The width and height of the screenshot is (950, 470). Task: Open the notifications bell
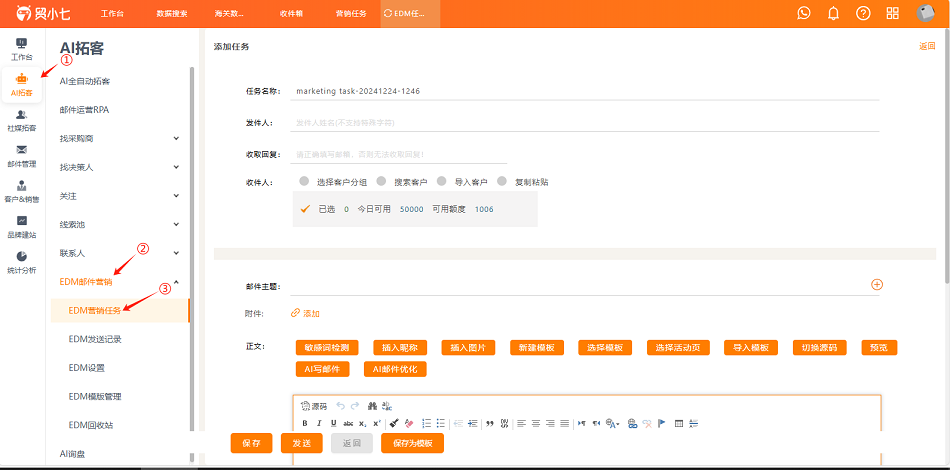coord(834,13)
